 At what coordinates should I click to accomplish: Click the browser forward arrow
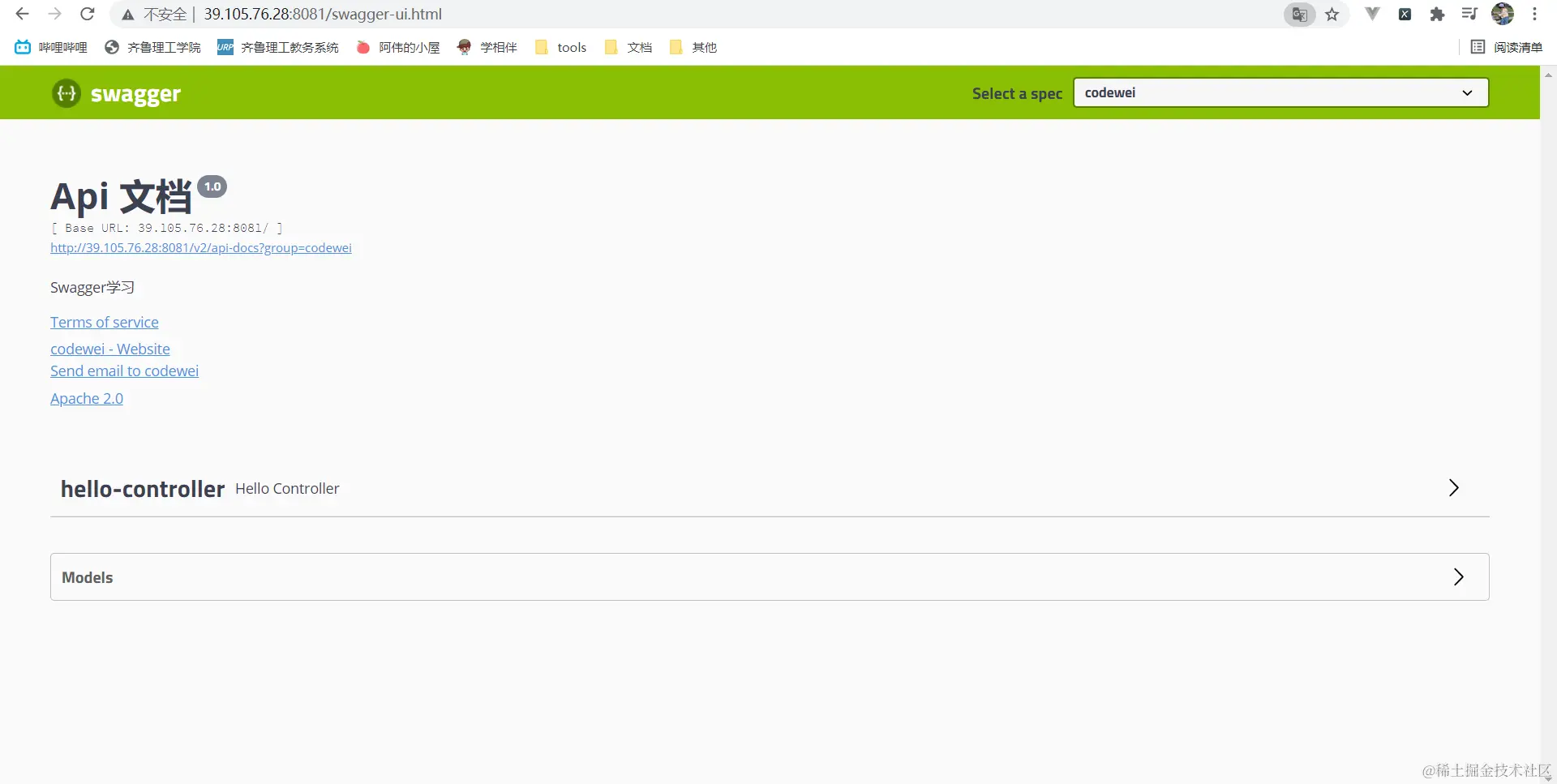[x=54, y=14]
